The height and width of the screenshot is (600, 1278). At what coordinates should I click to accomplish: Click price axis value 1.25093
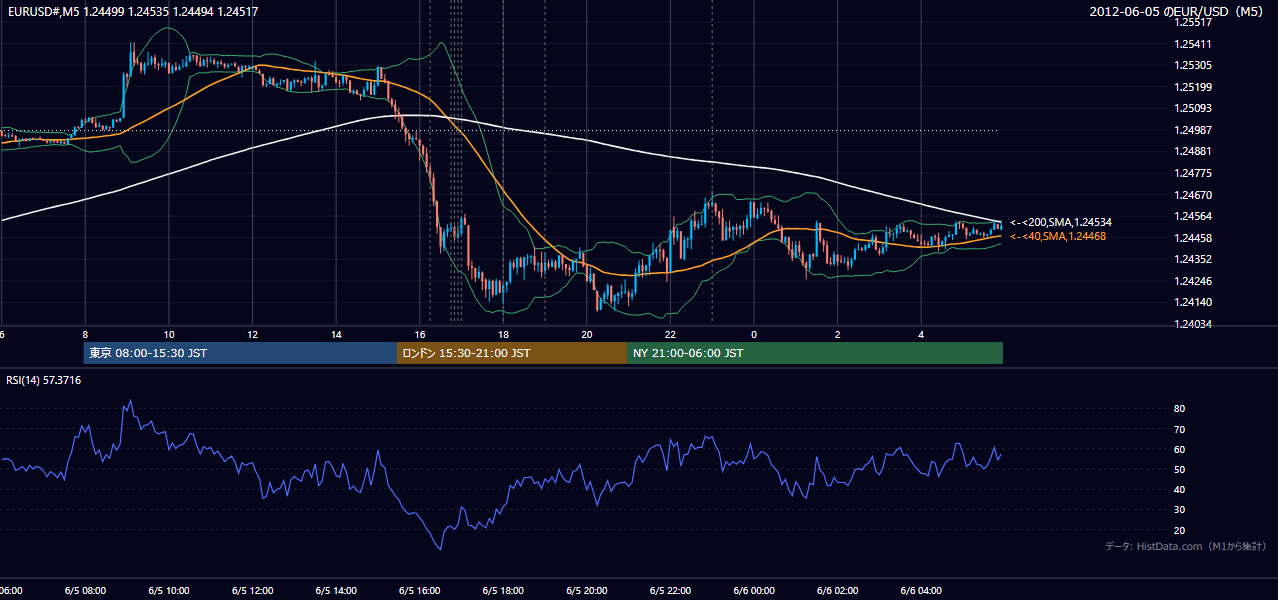(1194, 108)
